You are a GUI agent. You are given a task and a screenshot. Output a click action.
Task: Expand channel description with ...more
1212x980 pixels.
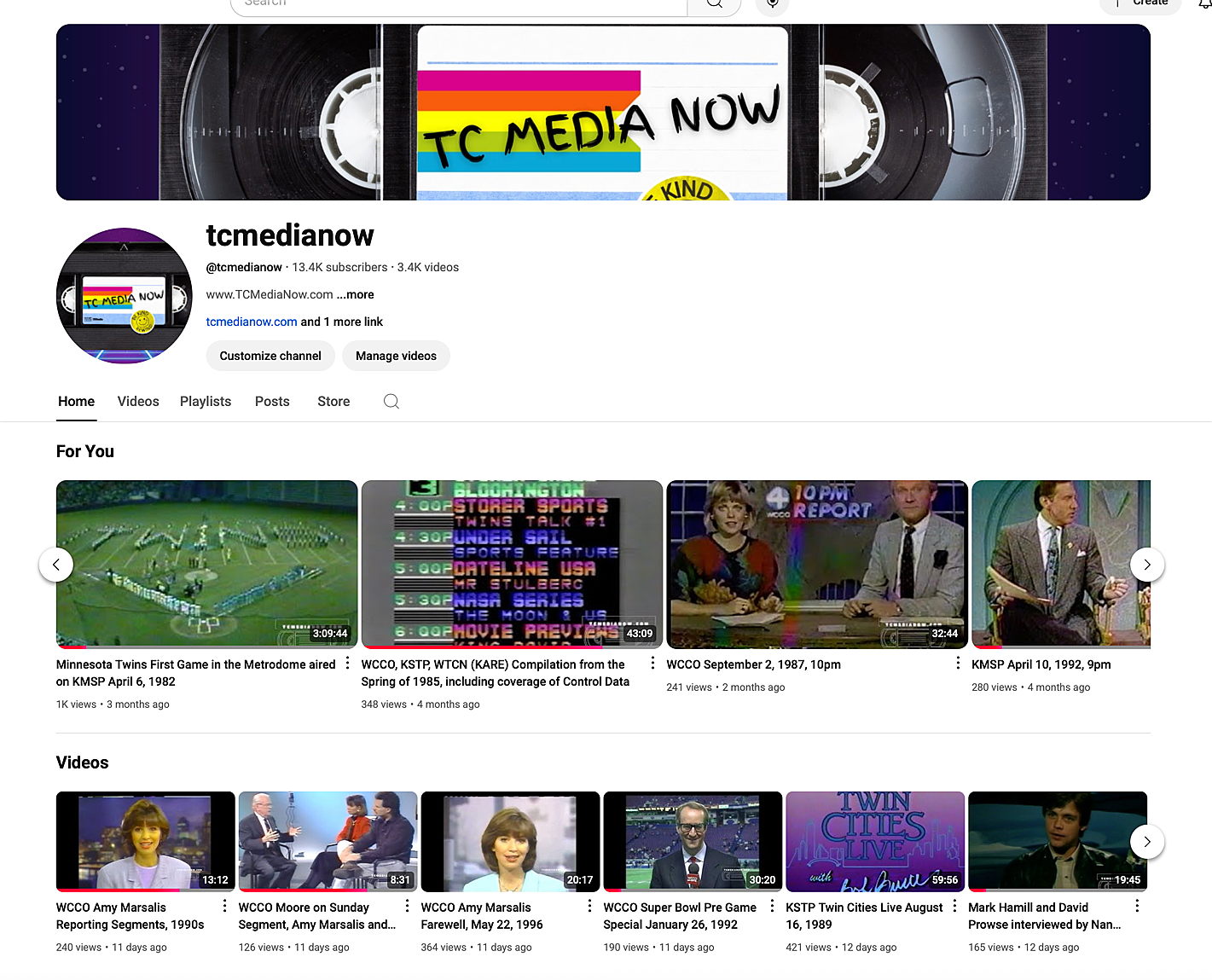(355, 294)
